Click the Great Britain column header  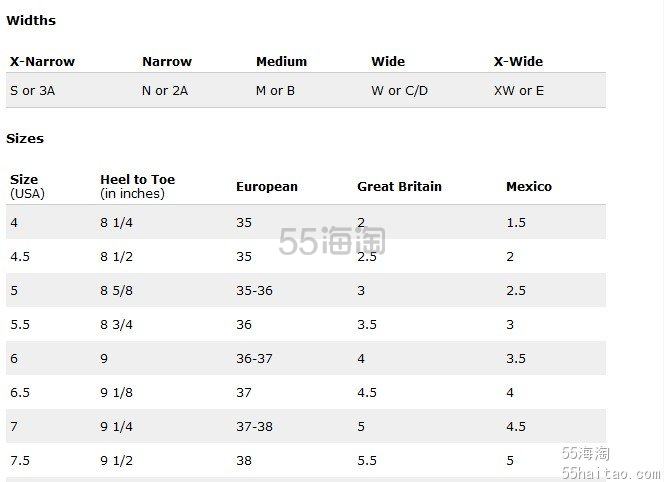coord(399,187)
